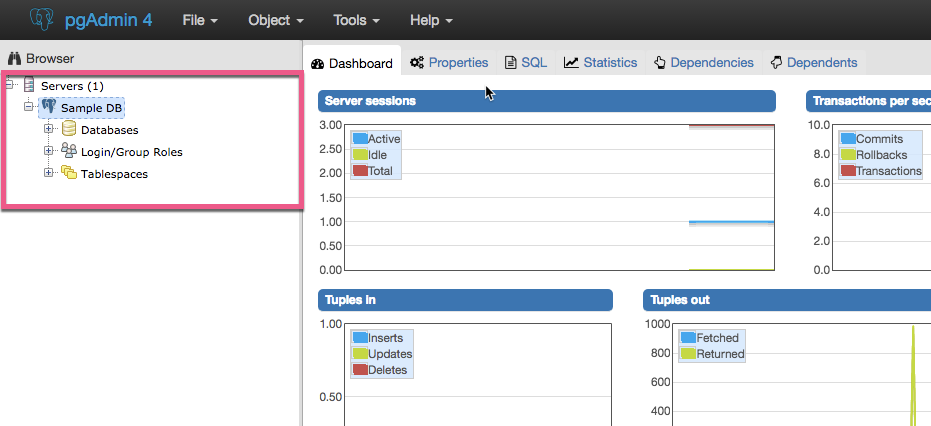Screen dimensions: 931x426
Task: Select the Databases tree label
Action: (110, 130)
